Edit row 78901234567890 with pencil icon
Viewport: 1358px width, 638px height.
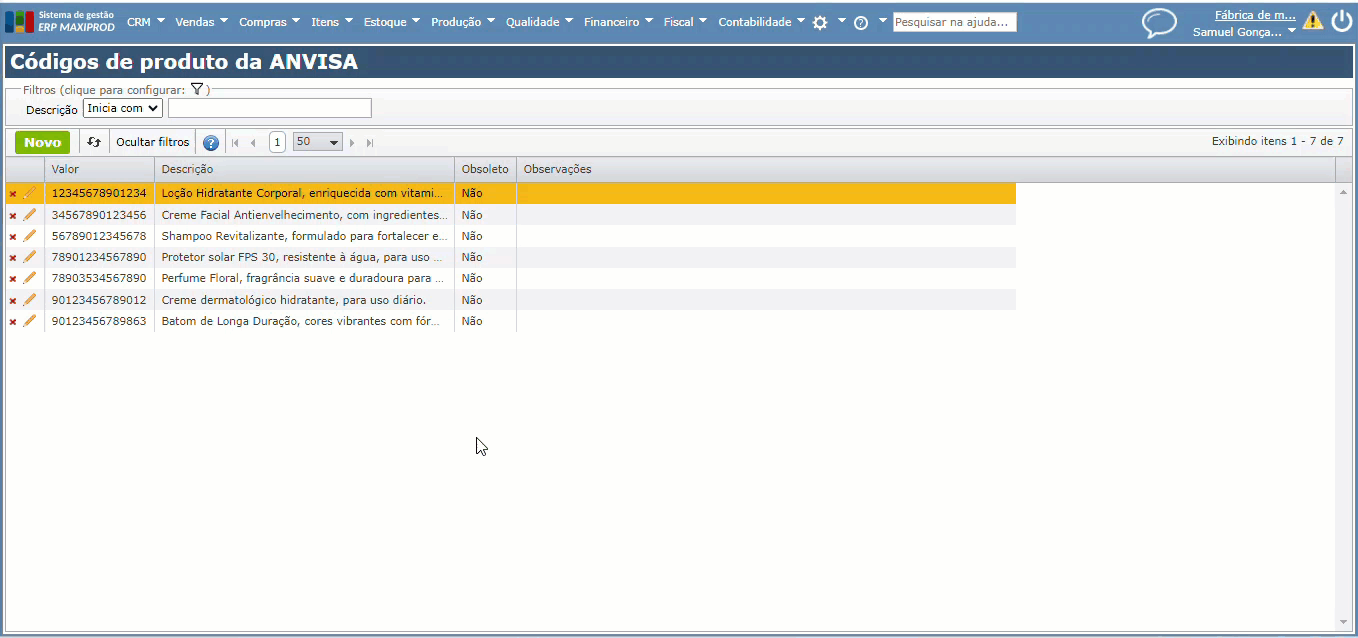[29, 256]
